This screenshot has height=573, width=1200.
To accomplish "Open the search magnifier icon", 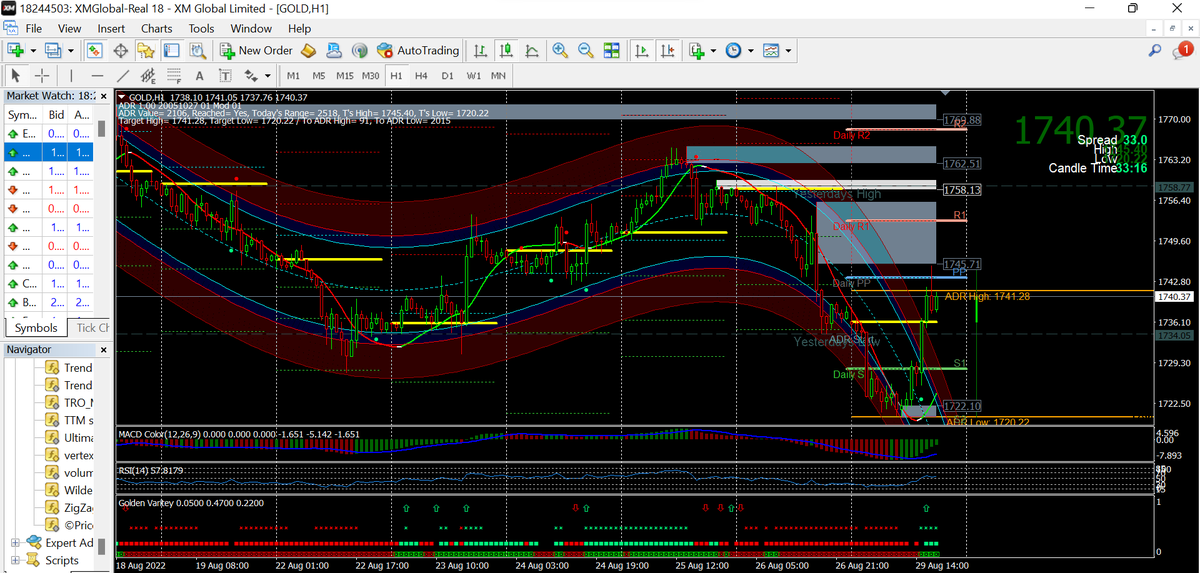I will point(1155,50).
